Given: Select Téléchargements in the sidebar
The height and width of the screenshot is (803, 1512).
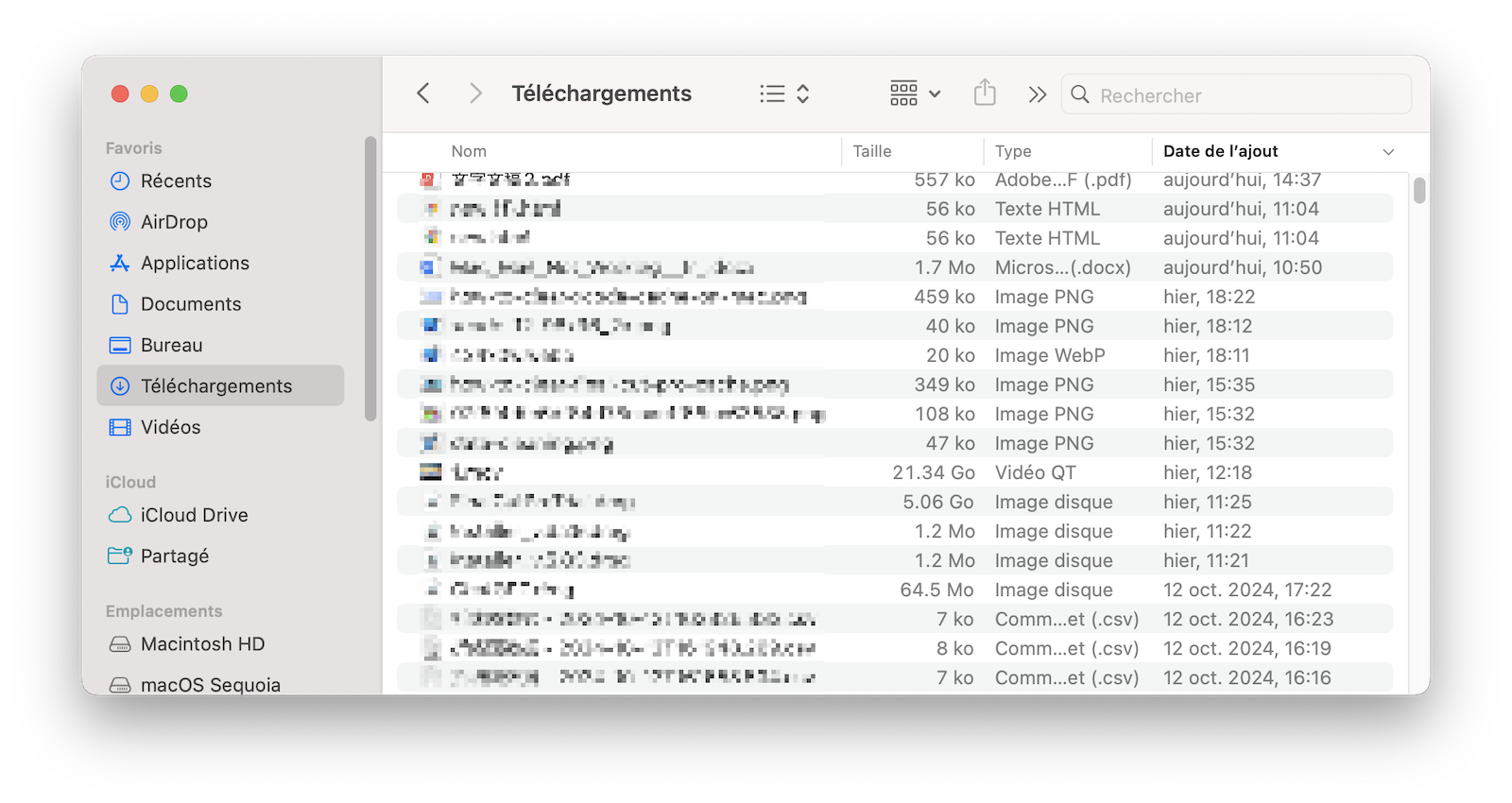Looking at the screenshot, I should [x=220, y=385].
